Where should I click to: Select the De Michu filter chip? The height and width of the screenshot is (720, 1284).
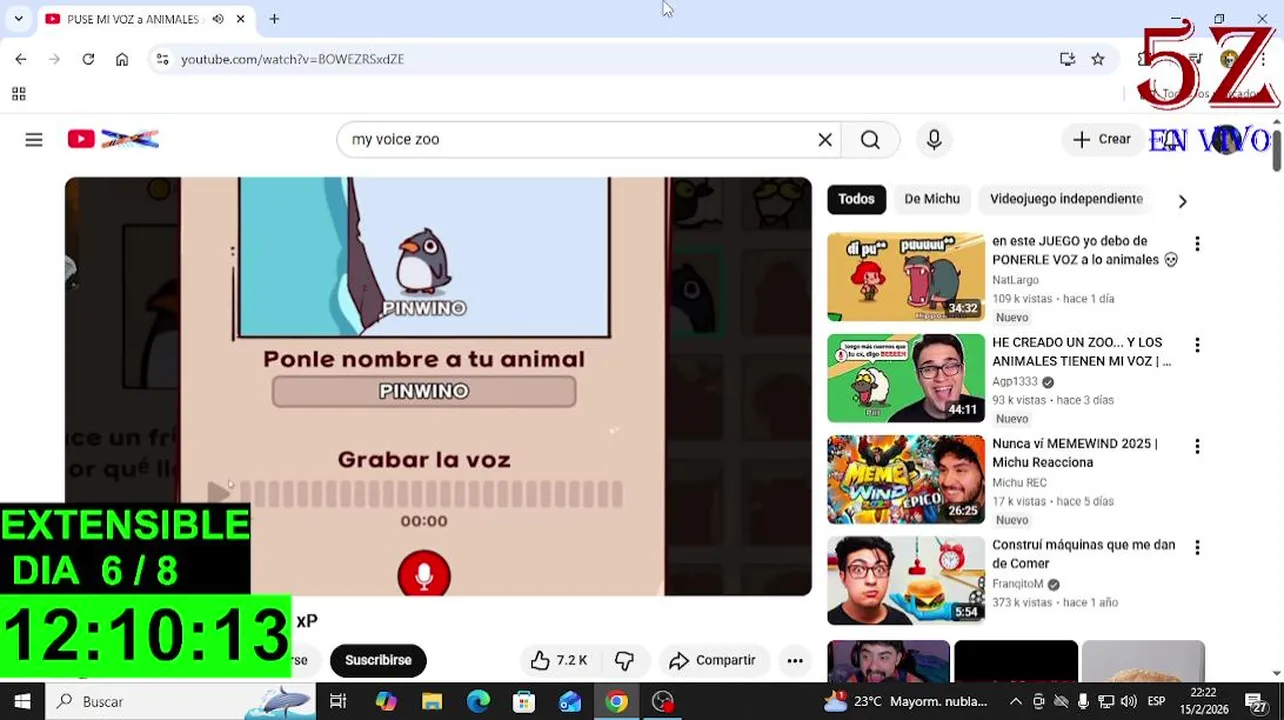(x=932, y=199)
